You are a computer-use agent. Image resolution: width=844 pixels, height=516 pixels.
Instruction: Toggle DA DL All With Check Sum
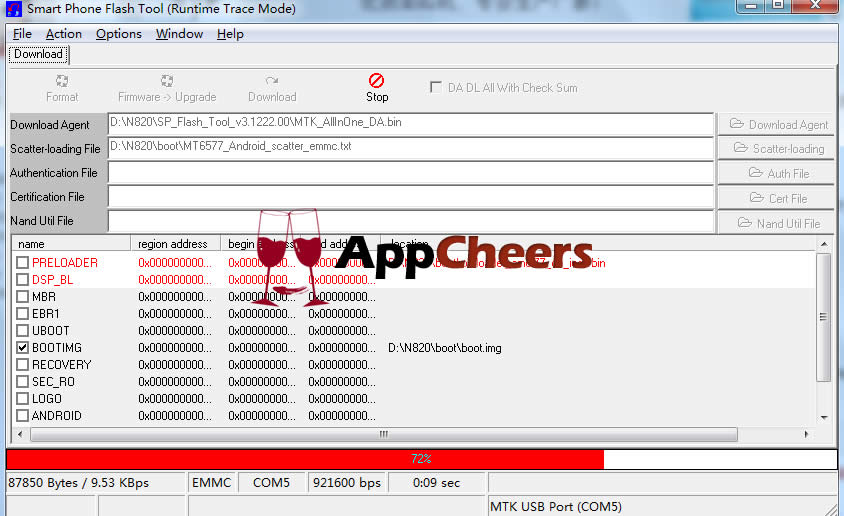pyautogui.click(x=435, y=87)
